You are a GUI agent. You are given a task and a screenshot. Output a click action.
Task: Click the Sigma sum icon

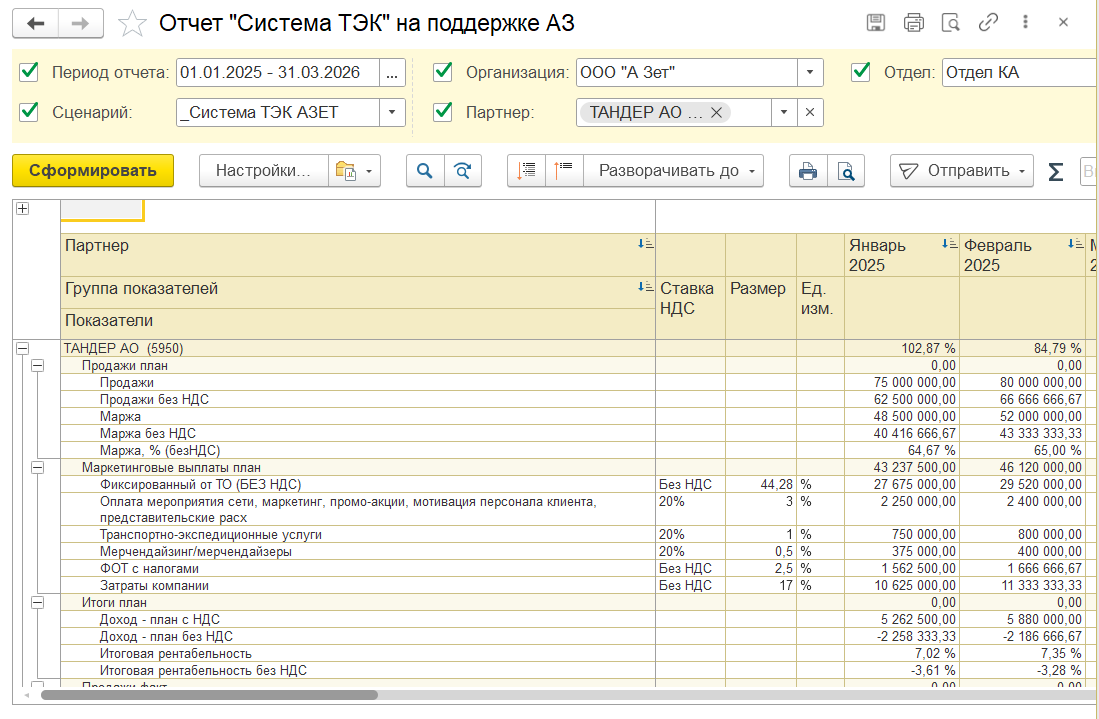(x=1055, y=172)
